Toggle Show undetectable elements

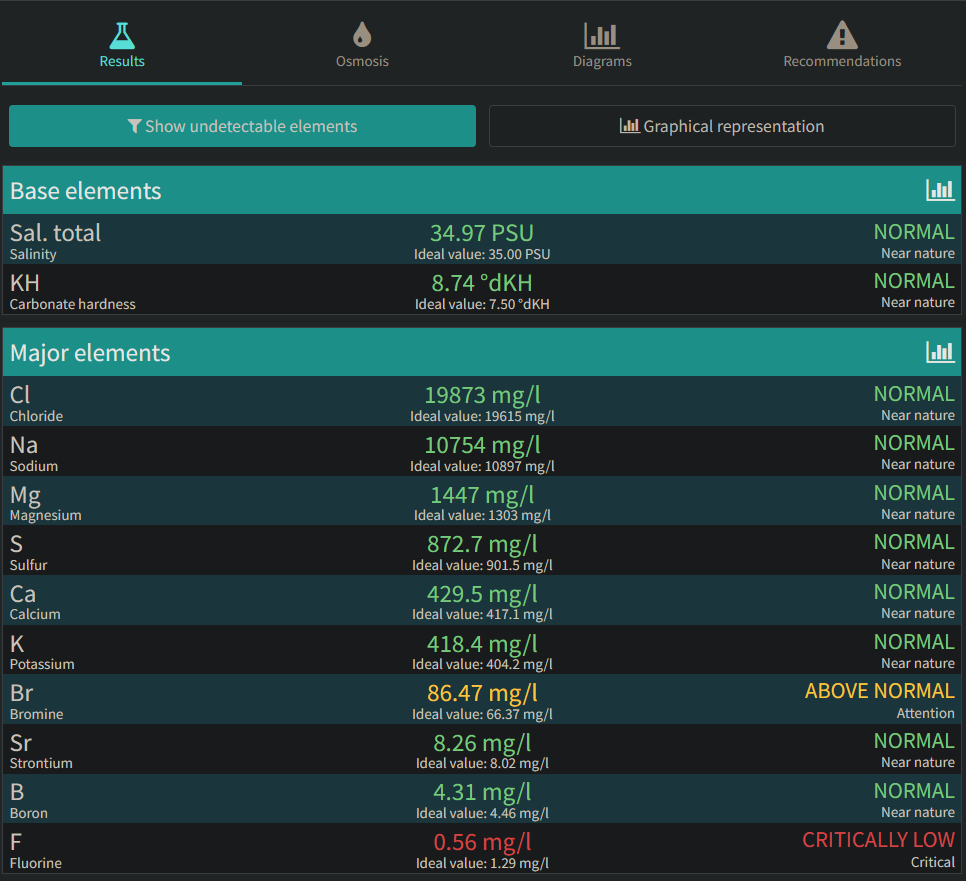242,126
